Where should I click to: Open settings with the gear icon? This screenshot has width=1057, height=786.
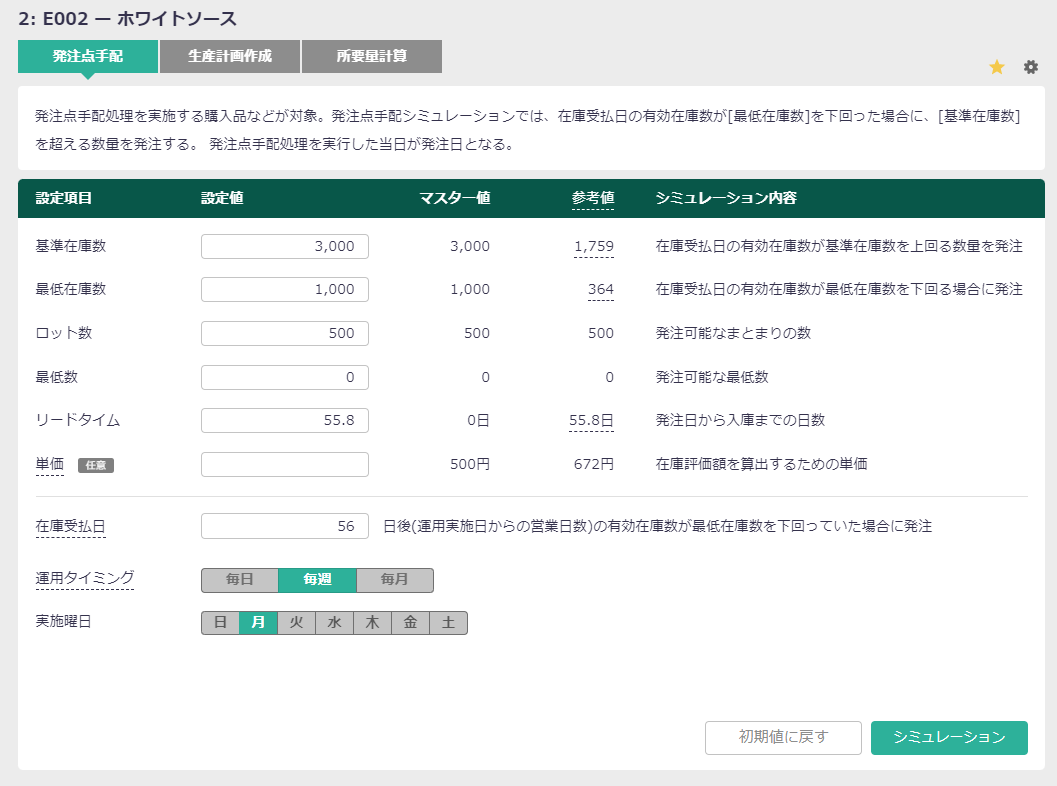[x=1031, y=67]
